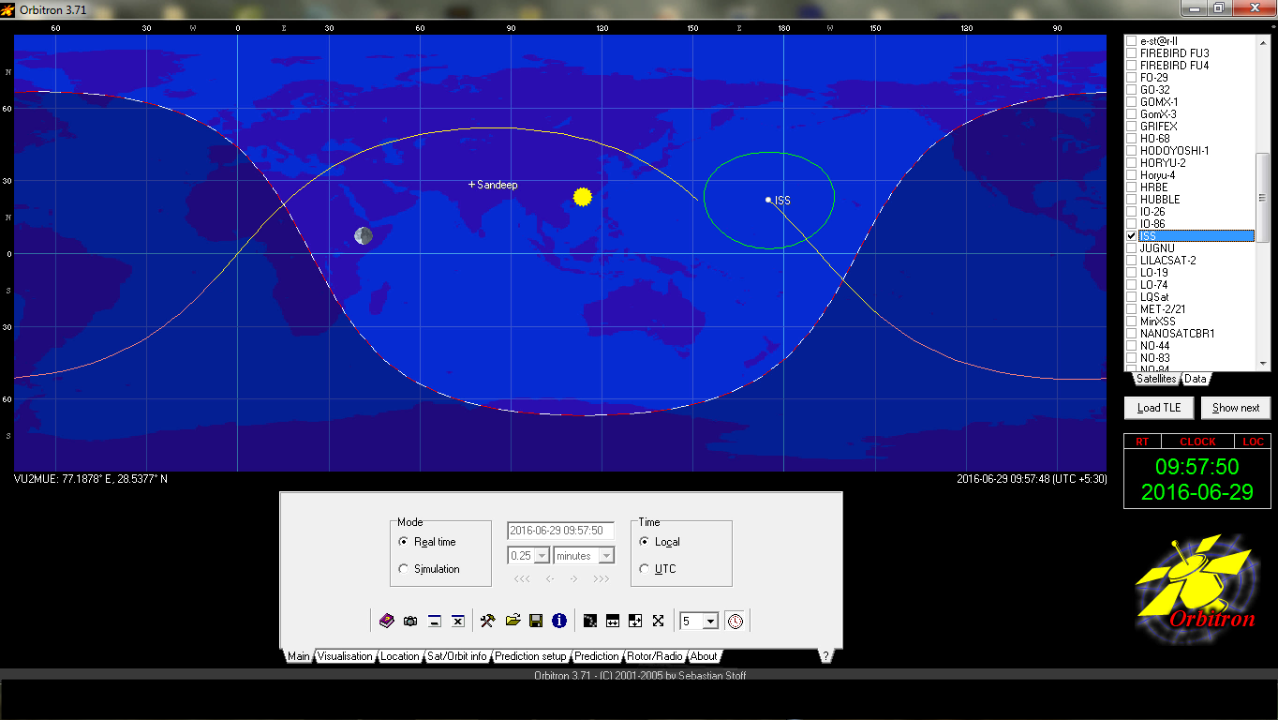The image size is (1278, 720).
Task: Go to the Sat/Orbit info tab
Action: point(457,657)
